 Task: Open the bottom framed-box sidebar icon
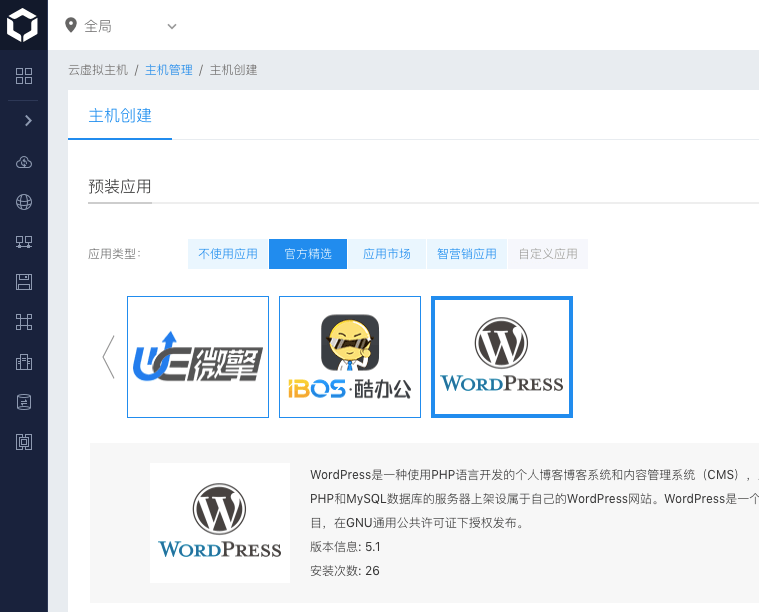[24, 442]
